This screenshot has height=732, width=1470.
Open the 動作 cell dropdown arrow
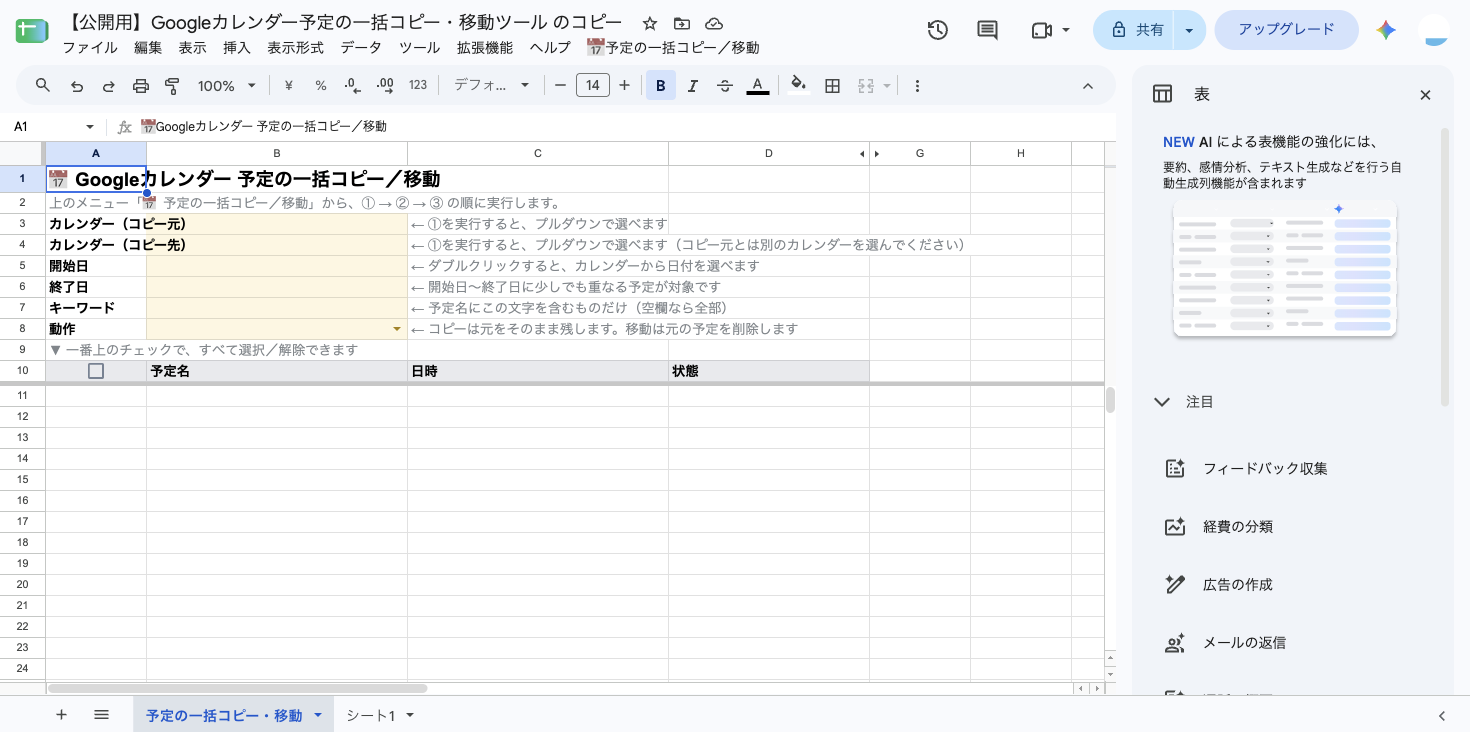pos(397,329)
